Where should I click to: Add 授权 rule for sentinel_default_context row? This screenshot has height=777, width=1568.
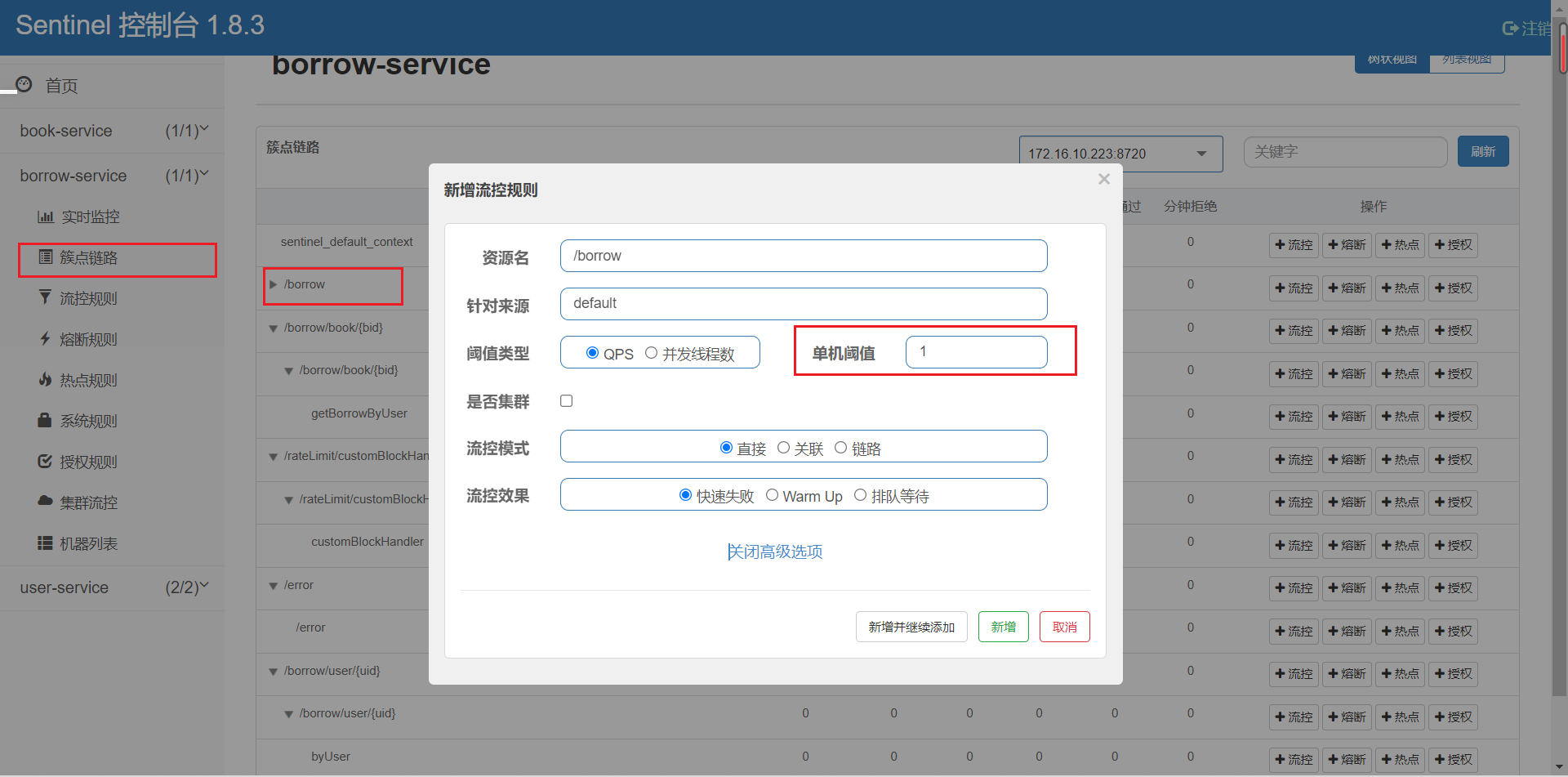pyautogui.click(x=1453, y=245)
